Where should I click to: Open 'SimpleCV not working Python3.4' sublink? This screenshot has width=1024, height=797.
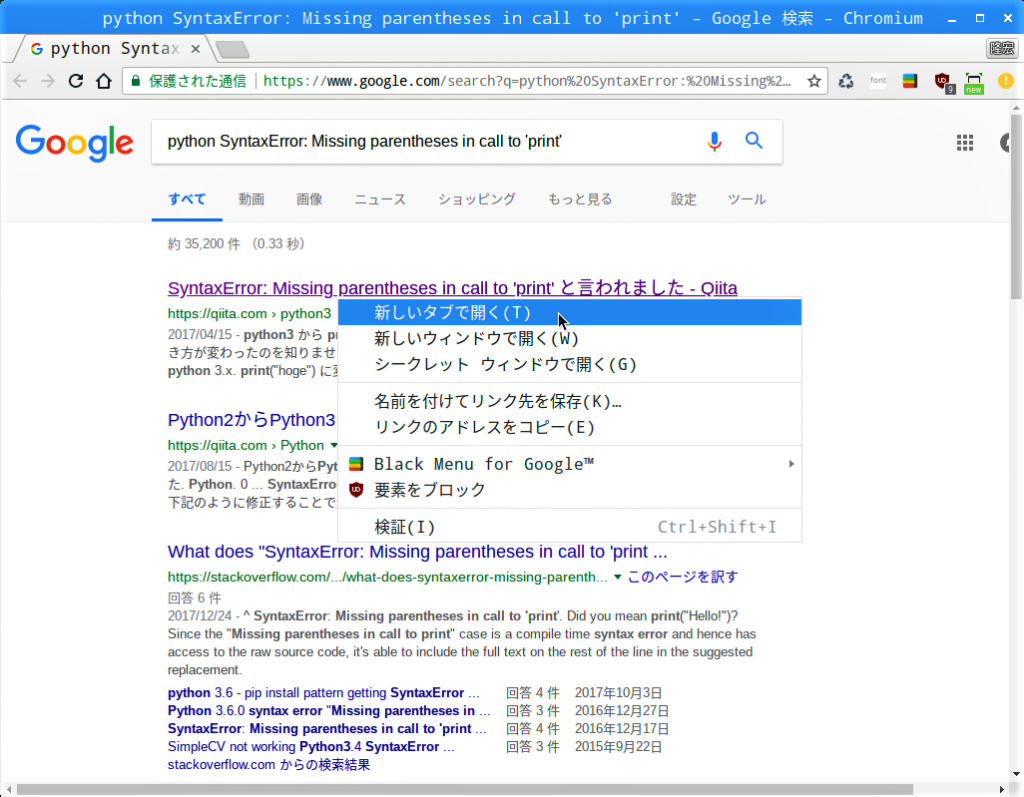coord(311,747)
